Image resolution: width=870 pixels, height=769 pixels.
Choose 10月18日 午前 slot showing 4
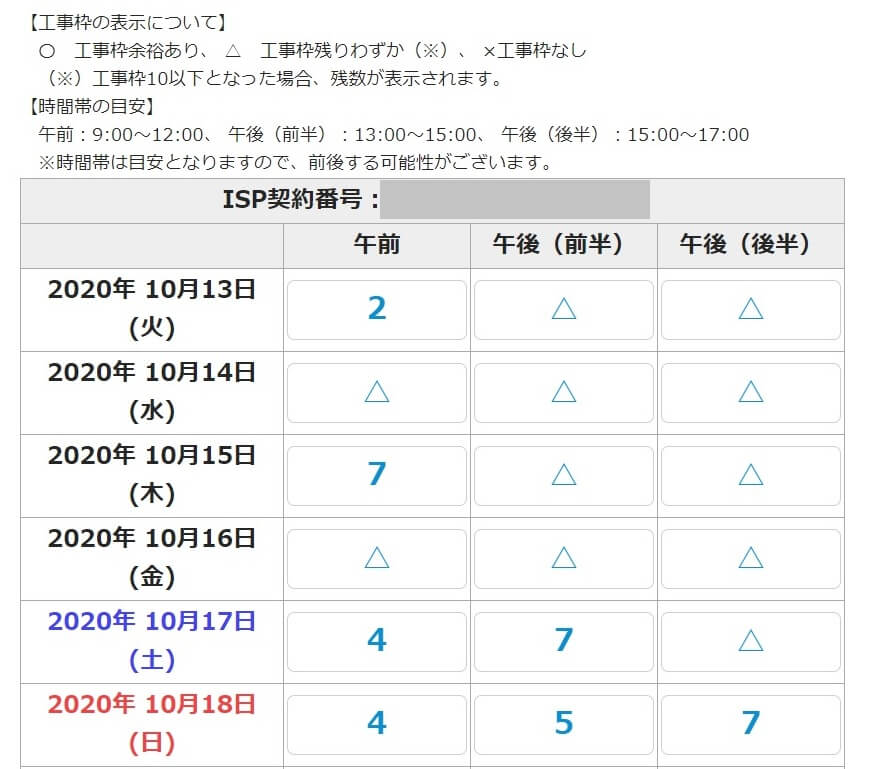pos(377,725)
